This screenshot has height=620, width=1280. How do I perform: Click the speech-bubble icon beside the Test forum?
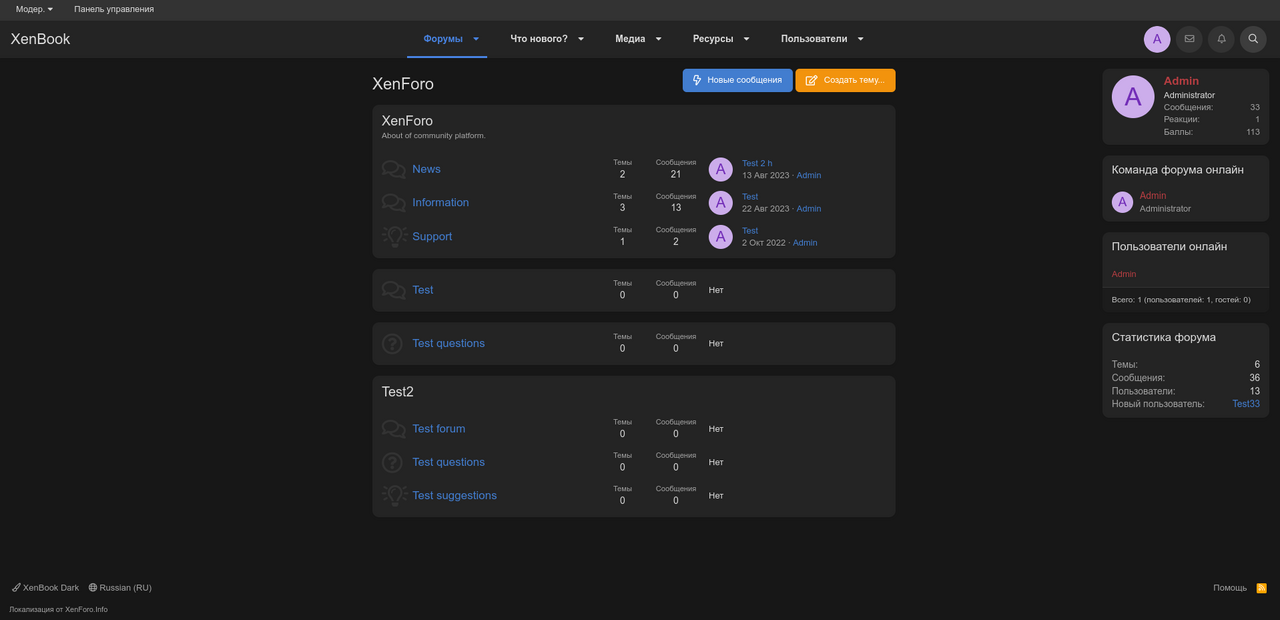[x=394, y=290]
